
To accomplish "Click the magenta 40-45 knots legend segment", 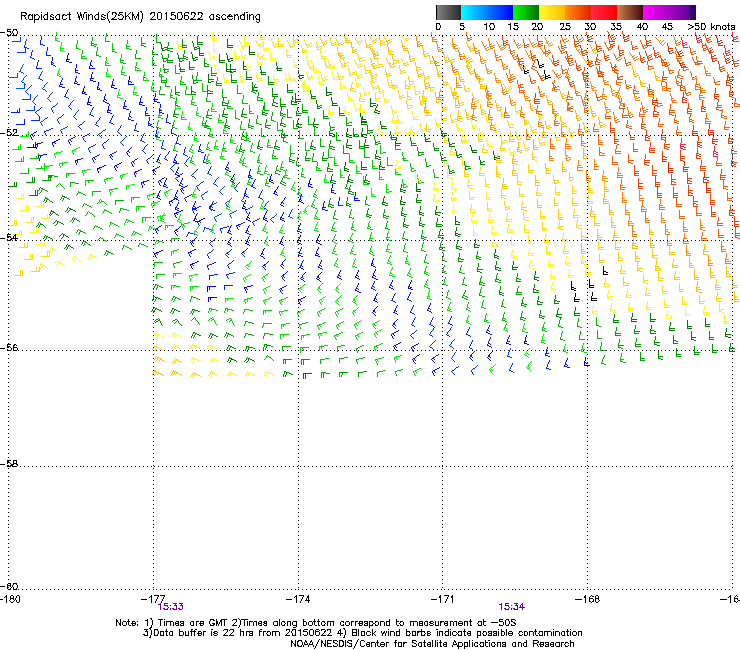I will (656, 12).
